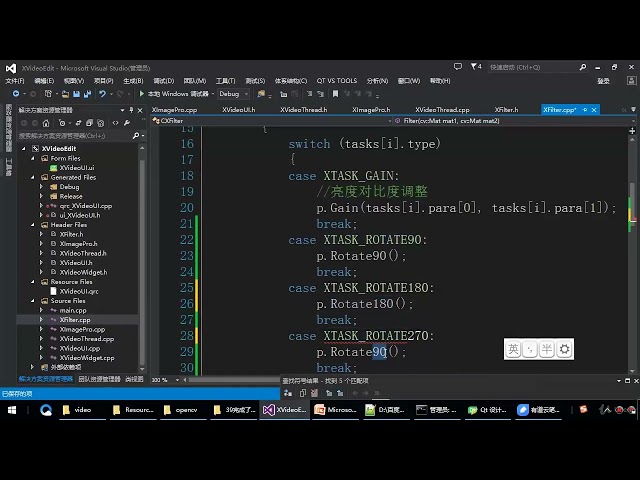Open Visual Studio from the Windows taskbar
This screenshot has width=640, height=480.
click(x=285, y=409)
